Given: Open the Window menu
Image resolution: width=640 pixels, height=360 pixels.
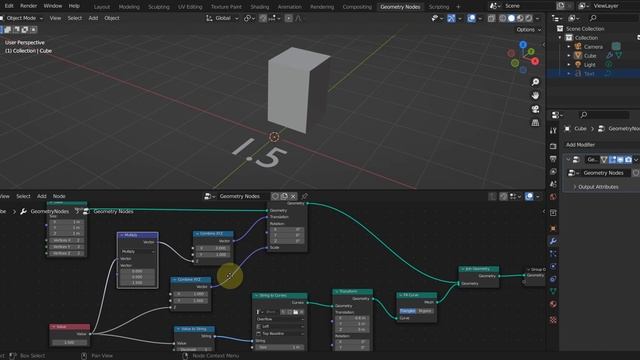Looking at the screenshot, I should [x=53, y=6].
